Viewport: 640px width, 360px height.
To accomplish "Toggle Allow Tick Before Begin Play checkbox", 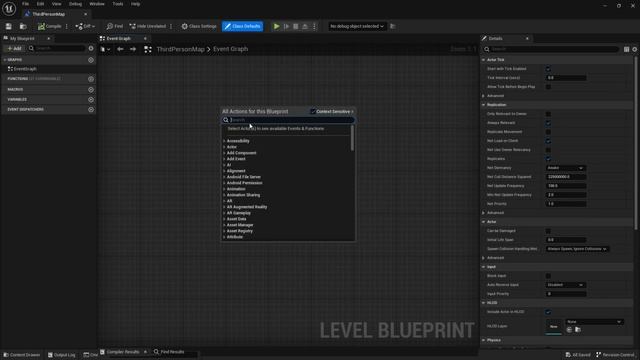I will (x=548, y=87).
